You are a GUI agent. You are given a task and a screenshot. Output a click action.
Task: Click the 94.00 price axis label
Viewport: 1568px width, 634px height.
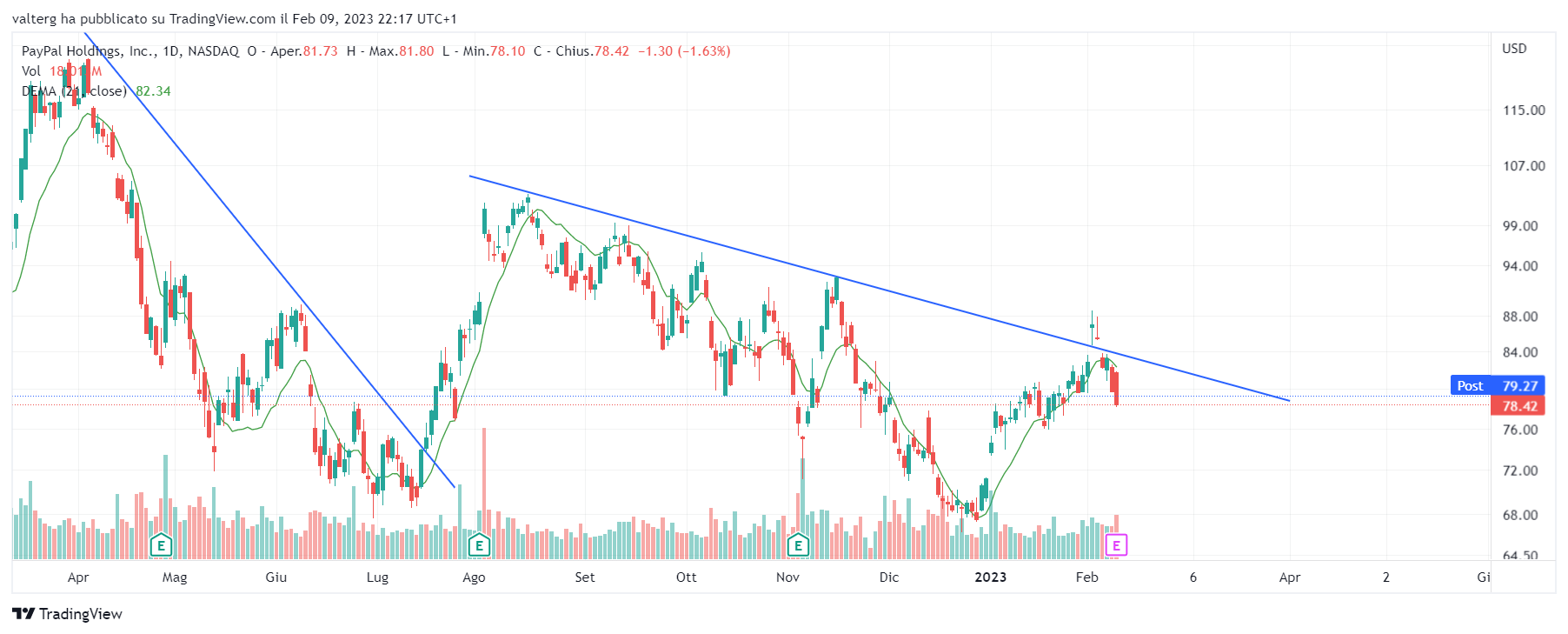click(1520, 266)
